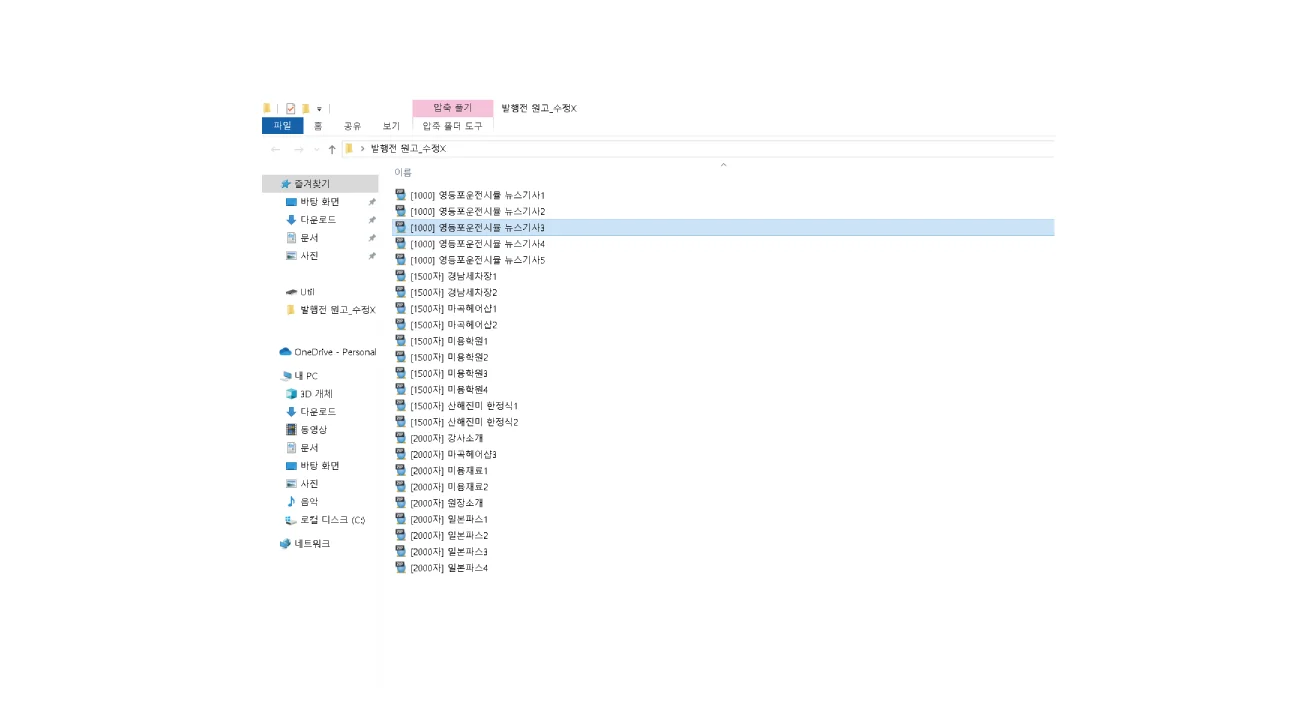Click the OneDrive cloud icon
Screen dimensions: 1316x728
coord(285,352)
